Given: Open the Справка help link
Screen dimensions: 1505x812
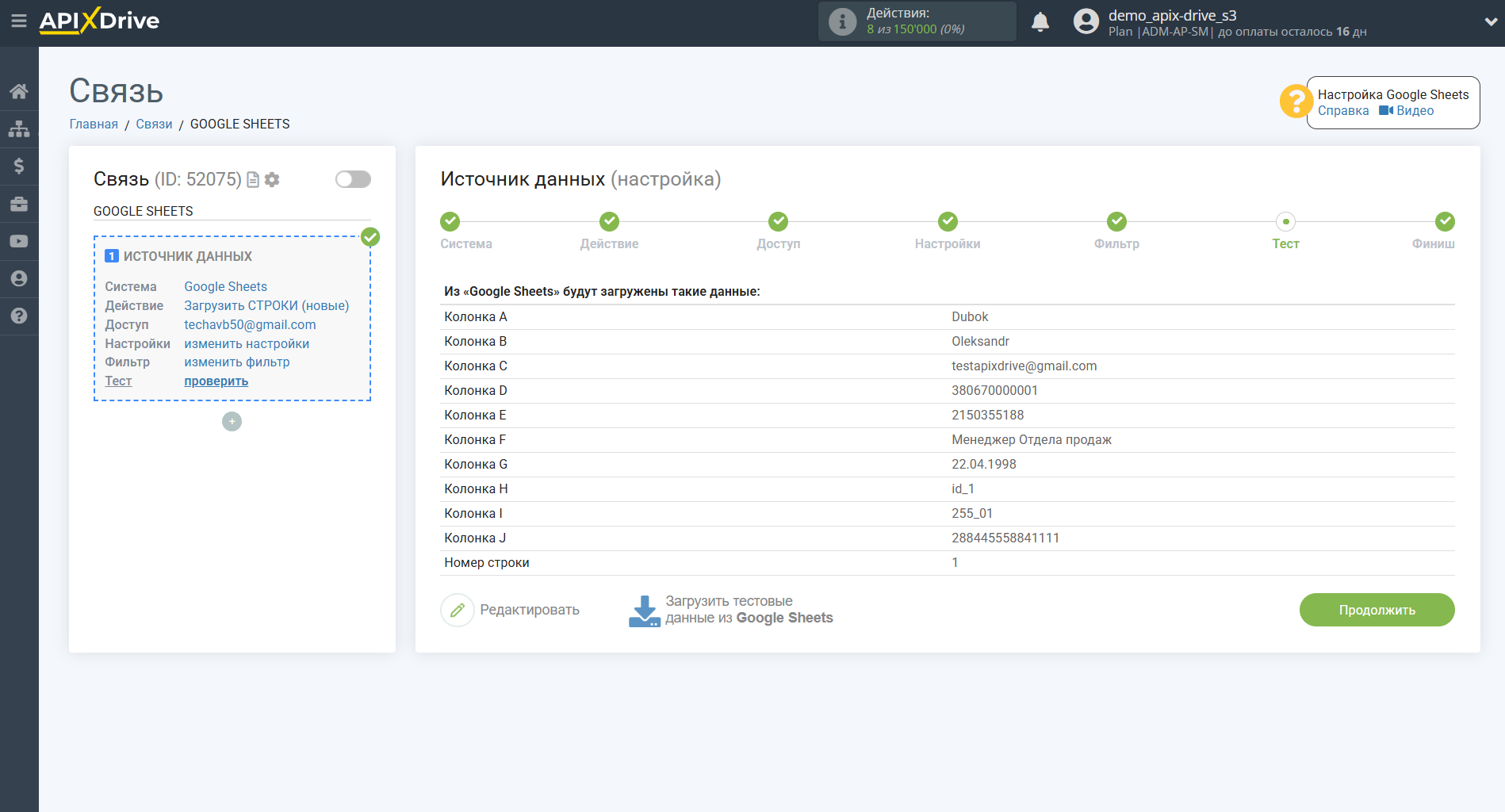Looking at the screenshot, I should click(x=1342, y=111).
